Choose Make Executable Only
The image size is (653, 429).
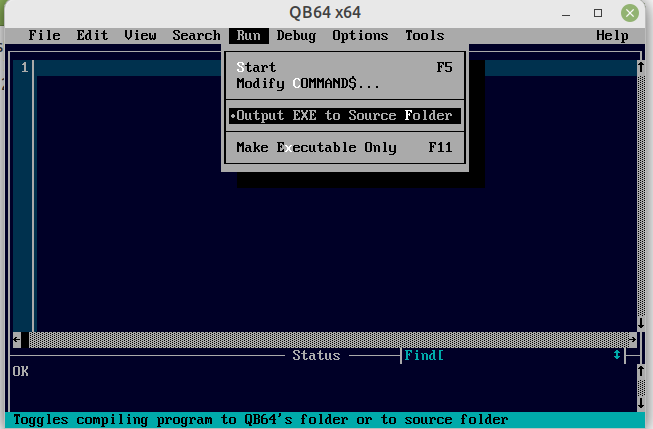(x=345, y=147)
